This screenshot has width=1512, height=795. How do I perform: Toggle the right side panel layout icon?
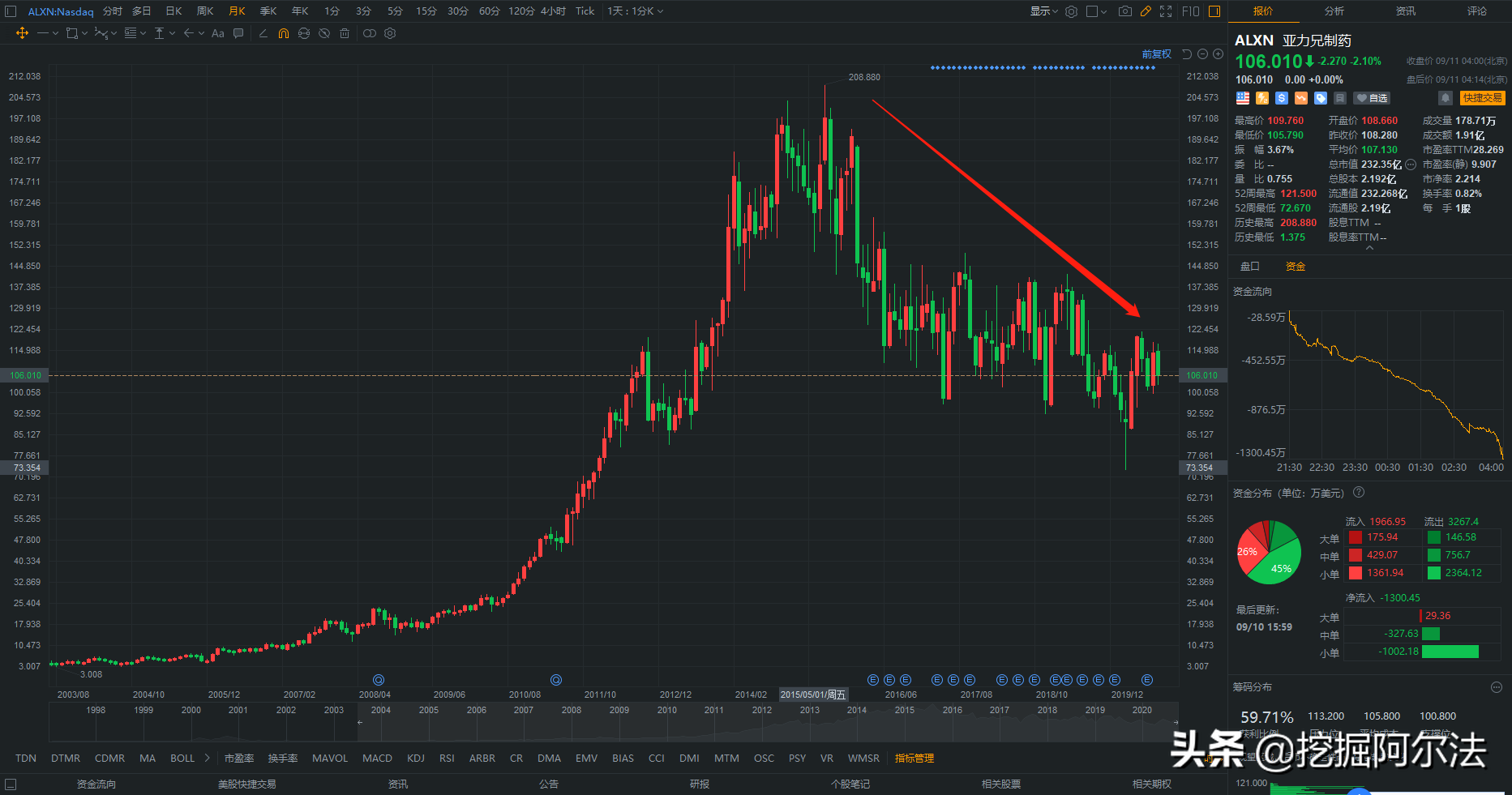click(x=1214, y=11)
